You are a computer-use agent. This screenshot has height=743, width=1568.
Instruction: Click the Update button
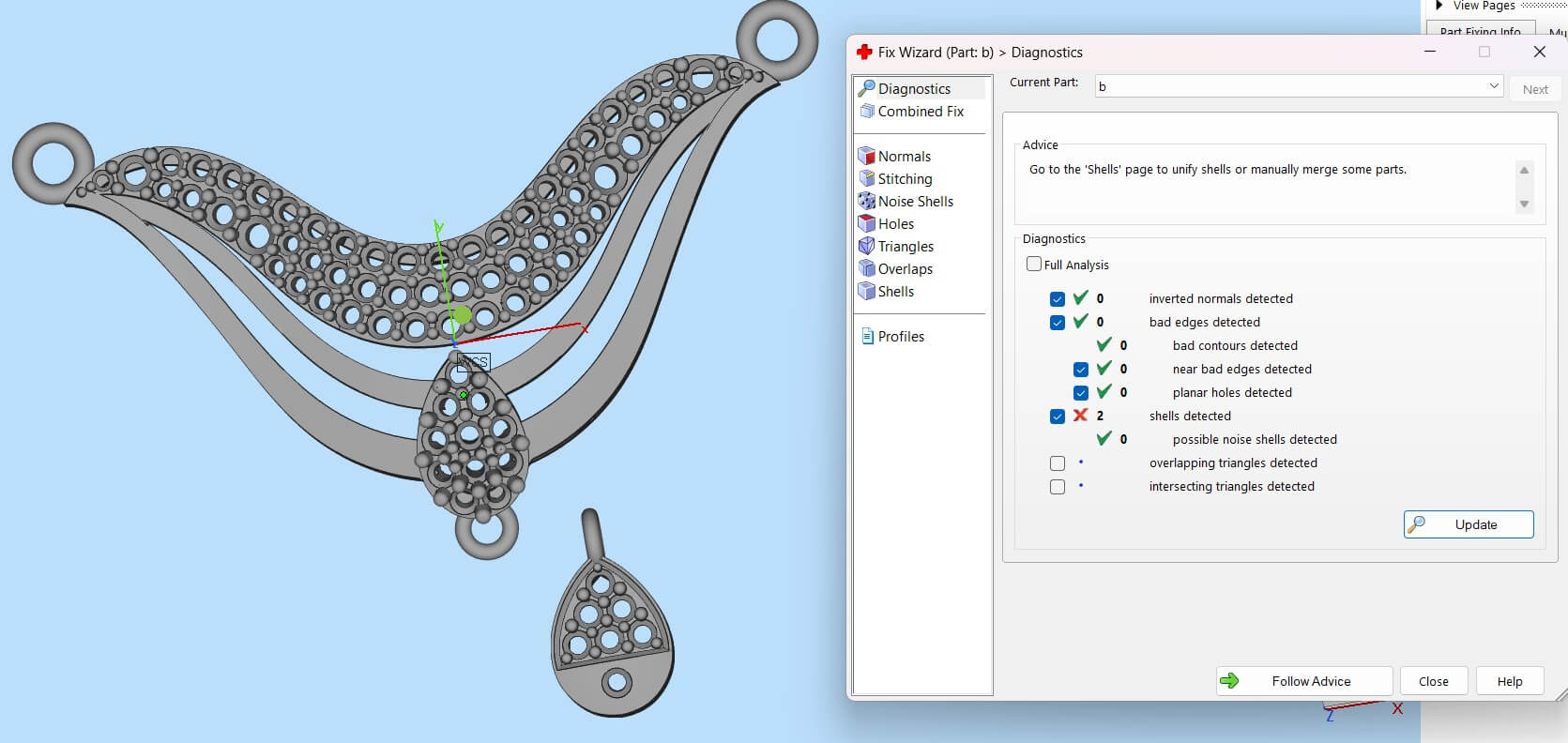[x=1469, y=524]
